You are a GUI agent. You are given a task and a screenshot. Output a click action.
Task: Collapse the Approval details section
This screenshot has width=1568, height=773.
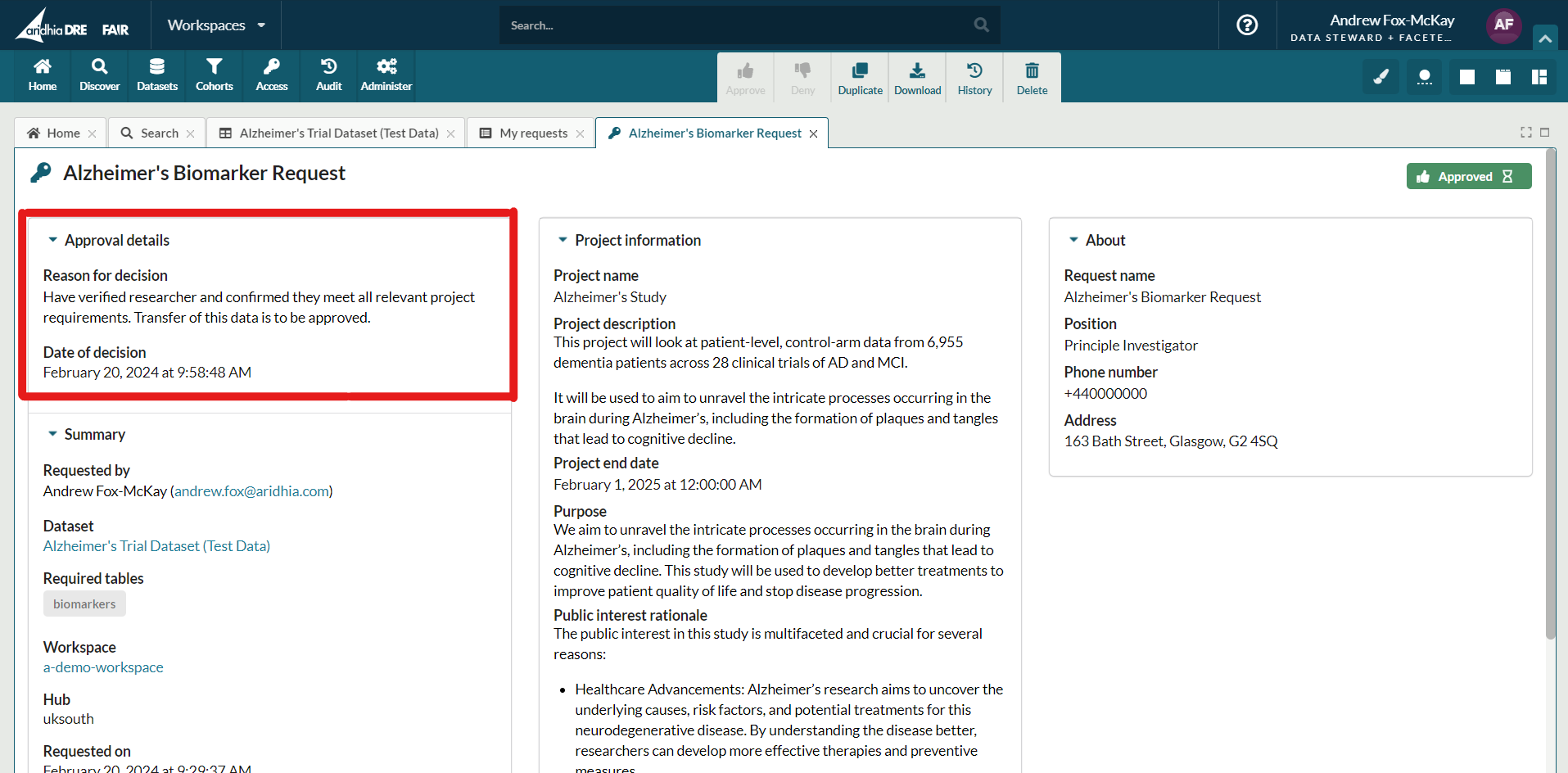pyautogui.click(x=53, y=240)
